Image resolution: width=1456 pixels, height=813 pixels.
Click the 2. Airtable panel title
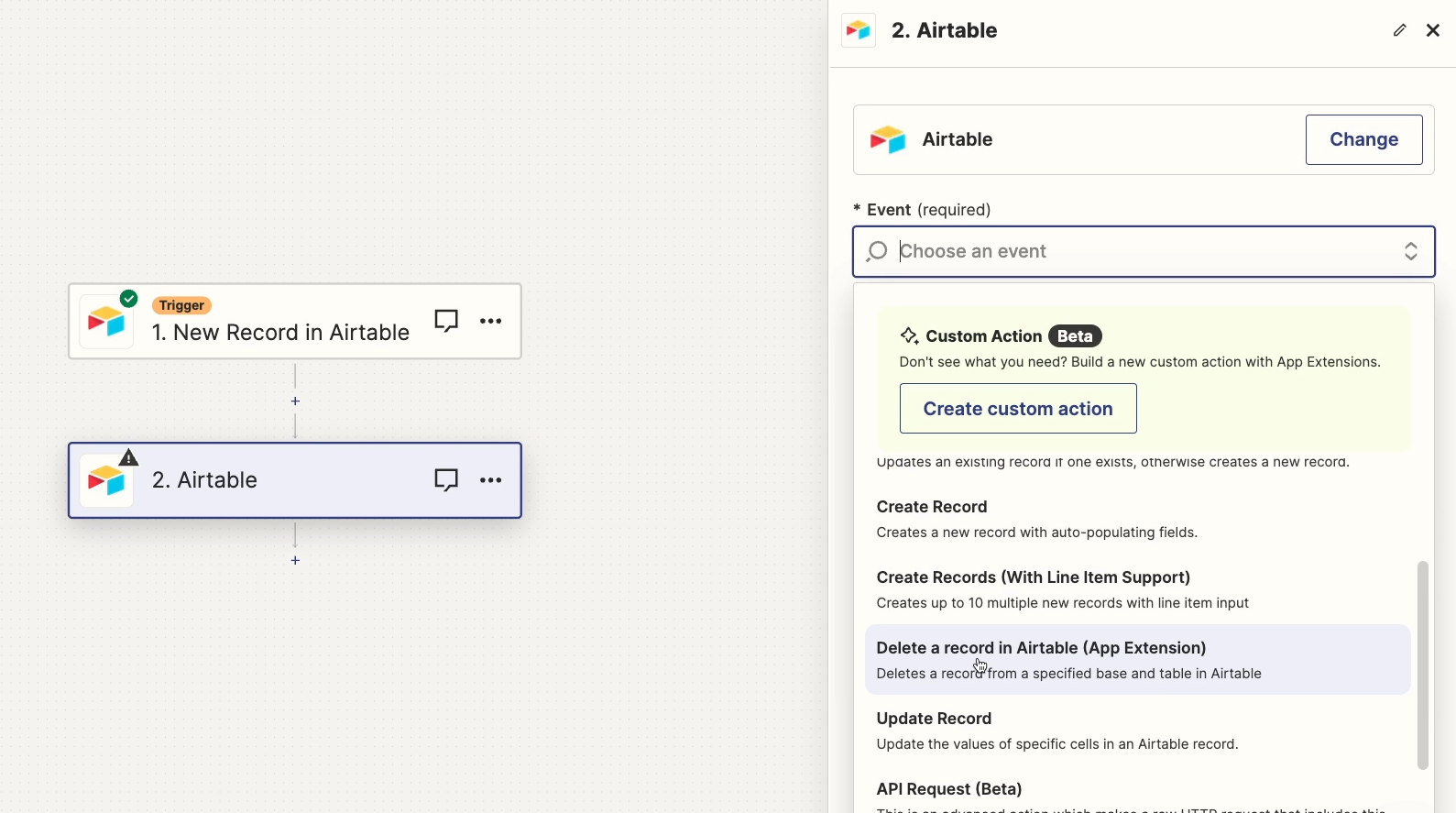click(945, 30)
